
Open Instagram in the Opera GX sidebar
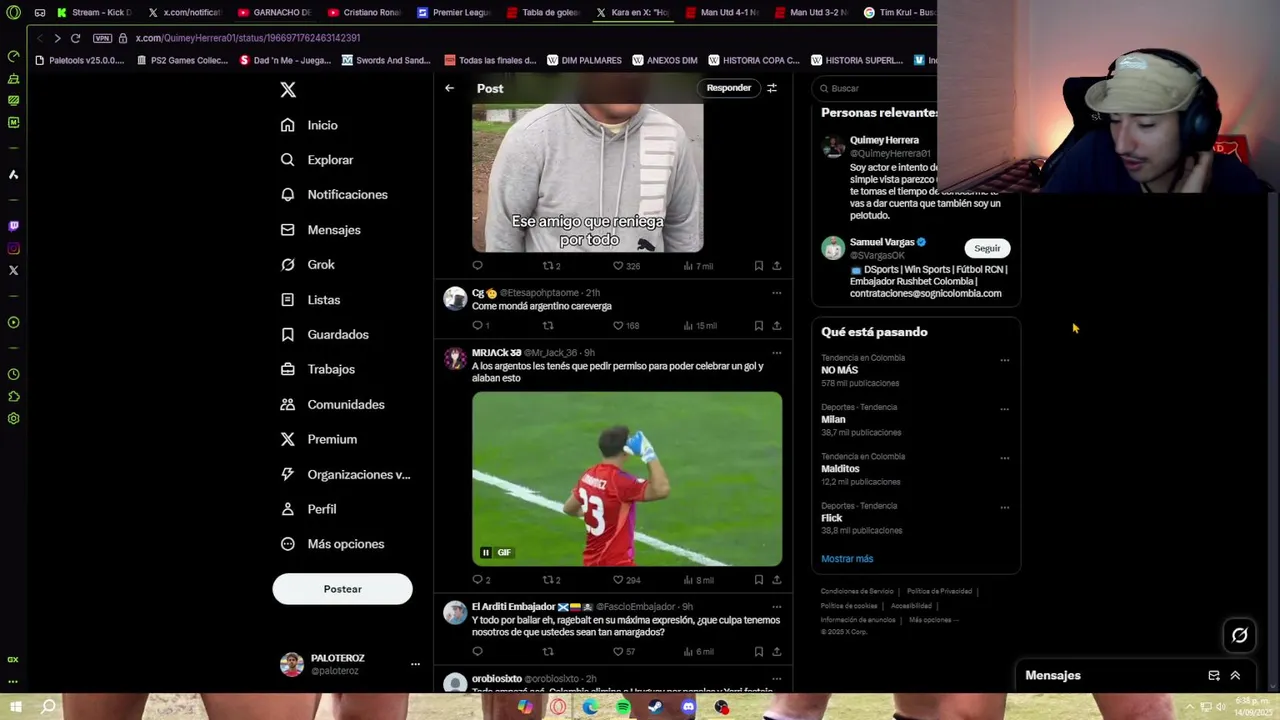[13, 248]
